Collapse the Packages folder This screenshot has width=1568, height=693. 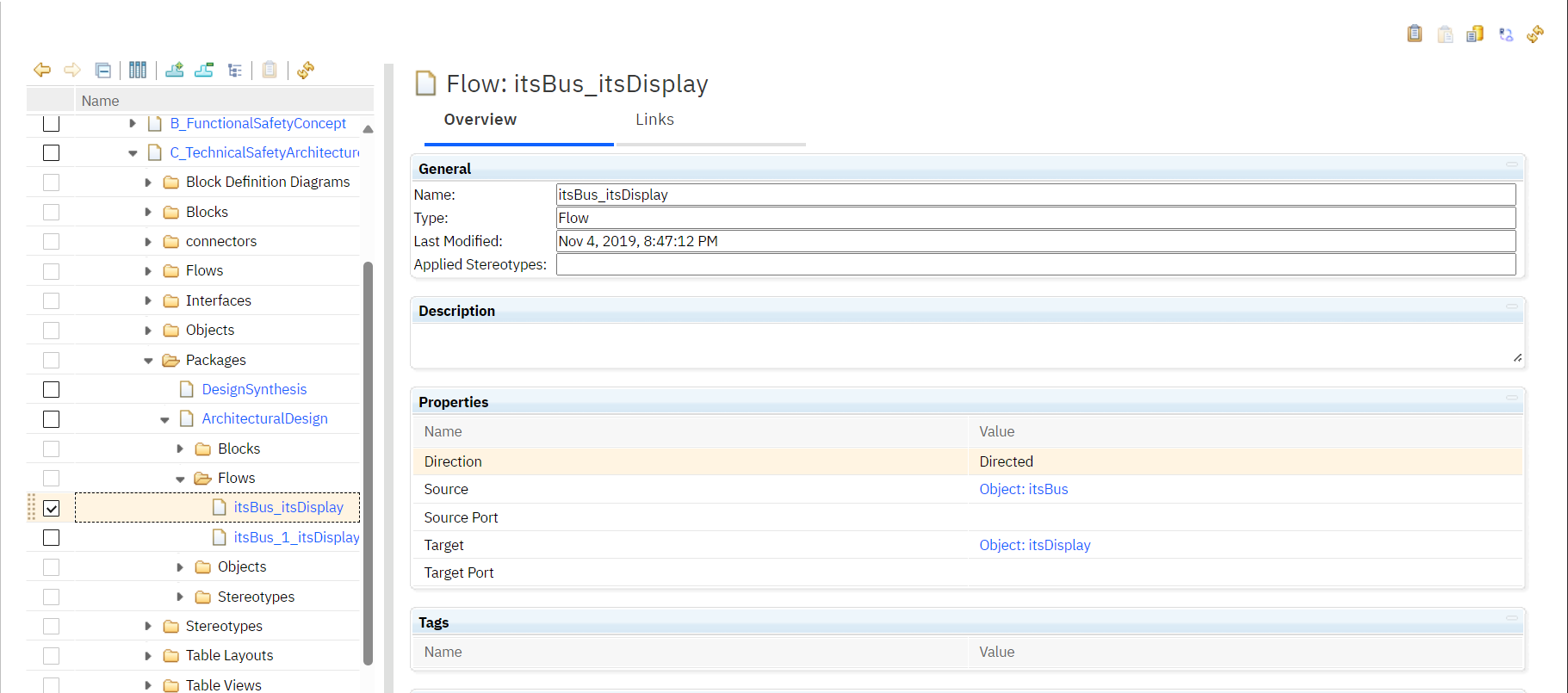(x=148, y=361)
